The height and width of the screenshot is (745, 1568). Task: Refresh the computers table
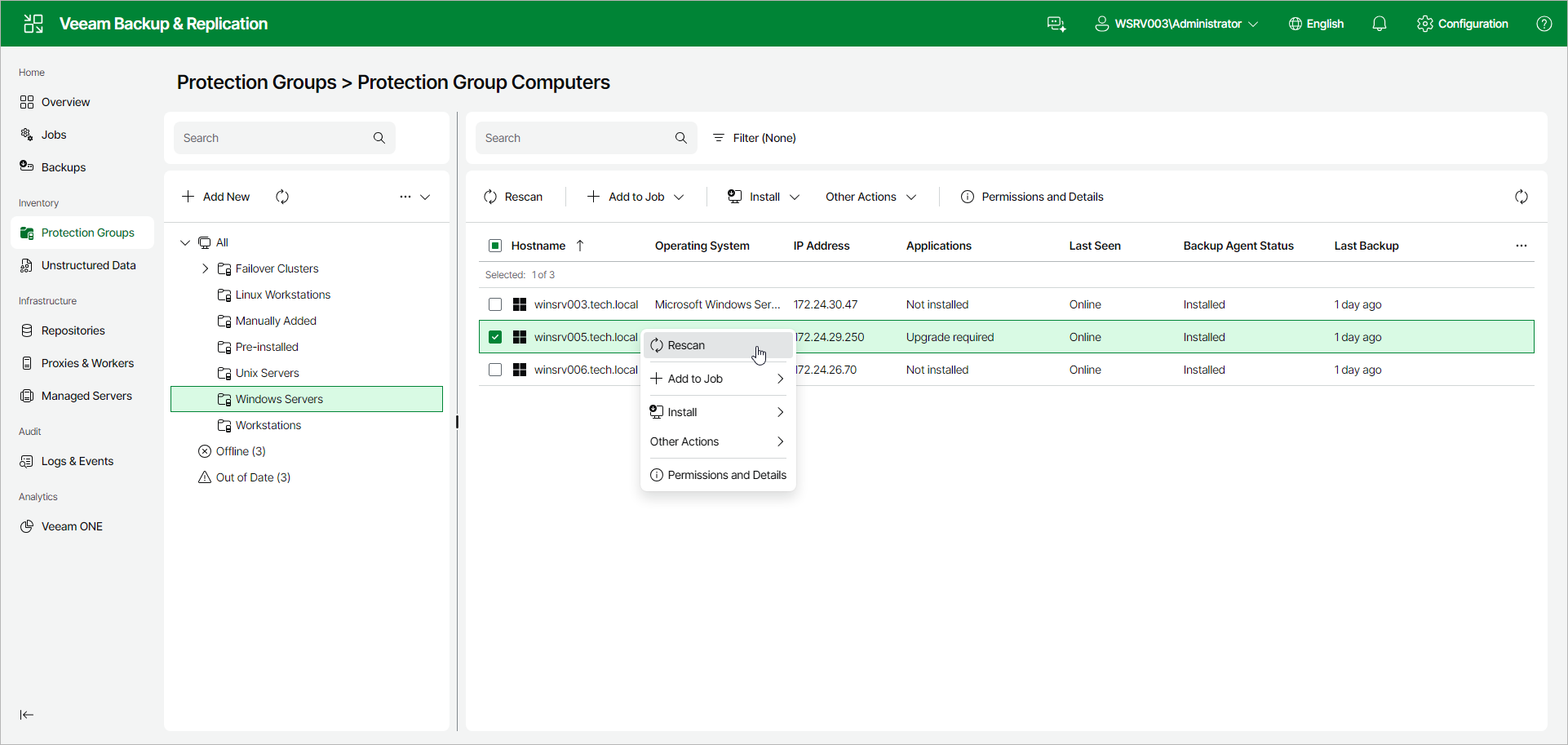tap(1521, 197)
